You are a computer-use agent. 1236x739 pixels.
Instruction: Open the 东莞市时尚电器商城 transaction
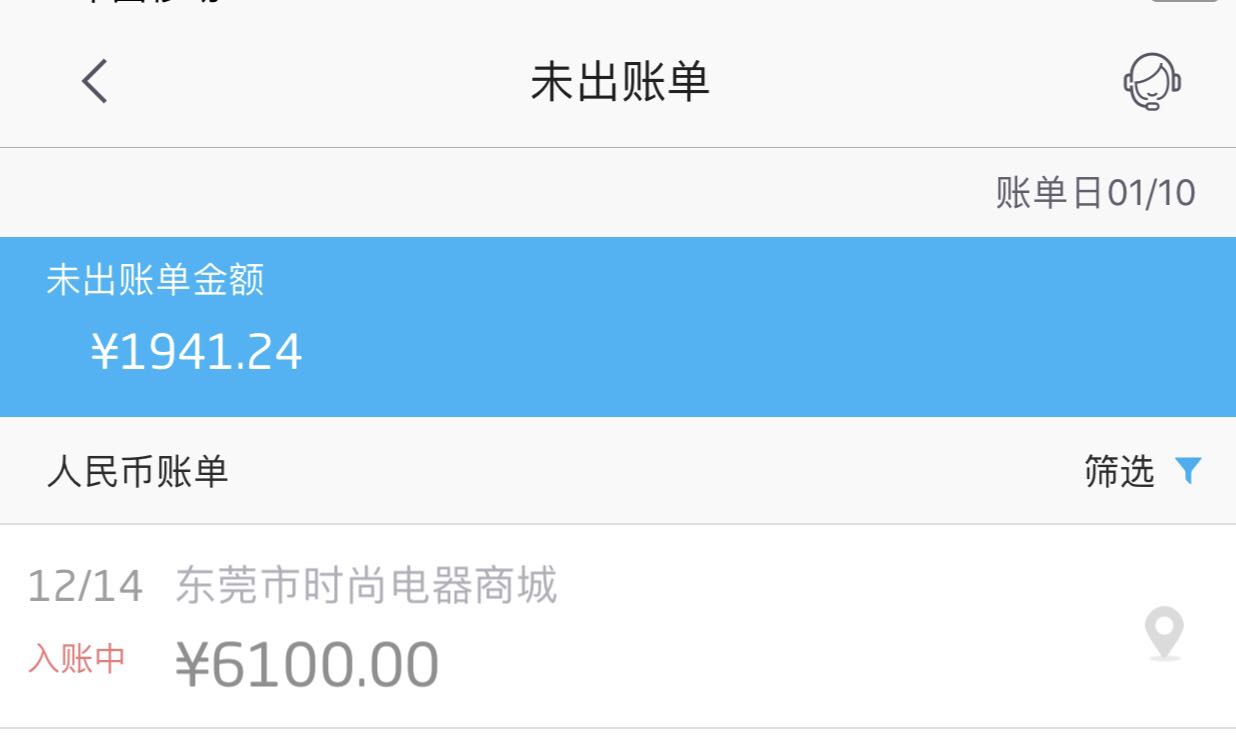[366, 586]
